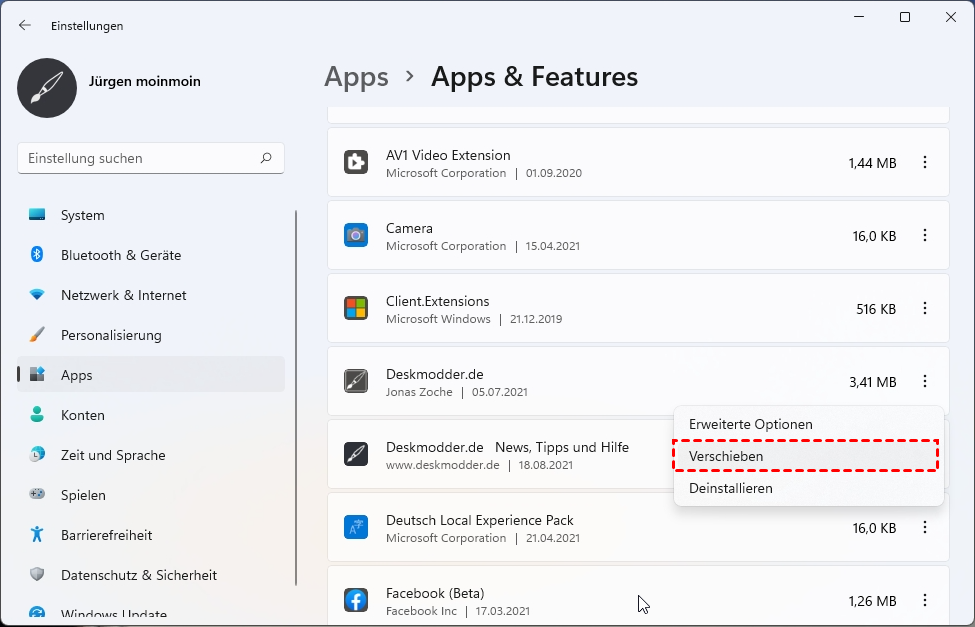Open Datenschutz & Sicherheit shield icon
975x627 pixels.
pyautogui.click(x=37, y=575)
